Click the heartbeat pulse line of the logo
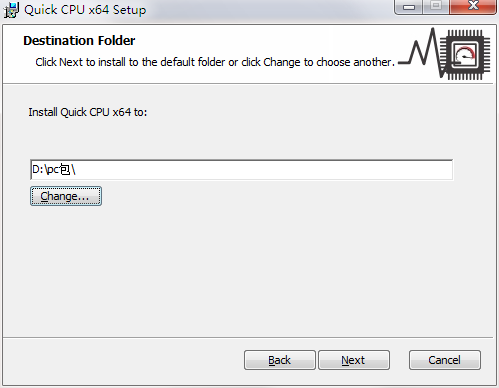The width and height of the screenshot is (499, 388). coord(421,53)
